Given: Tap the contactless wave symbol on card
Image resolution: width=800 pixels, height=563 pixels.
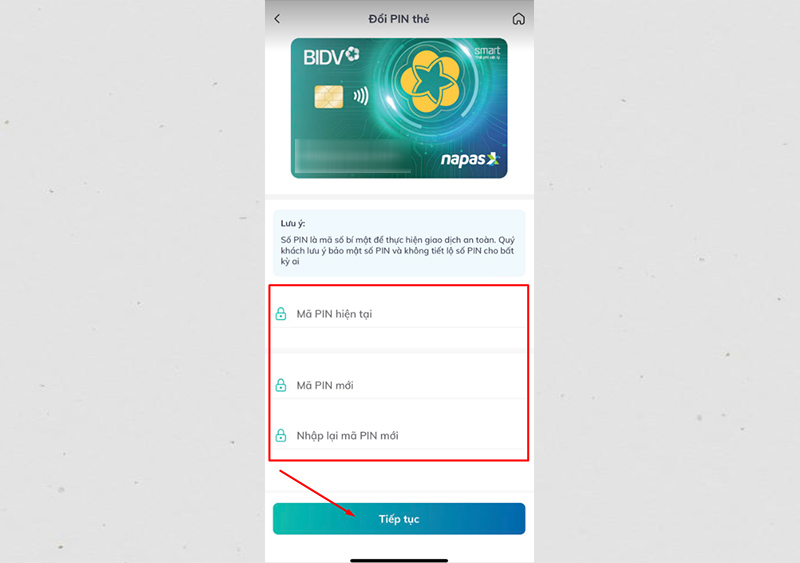Looking at the screenshot, I should coord(361,95).
